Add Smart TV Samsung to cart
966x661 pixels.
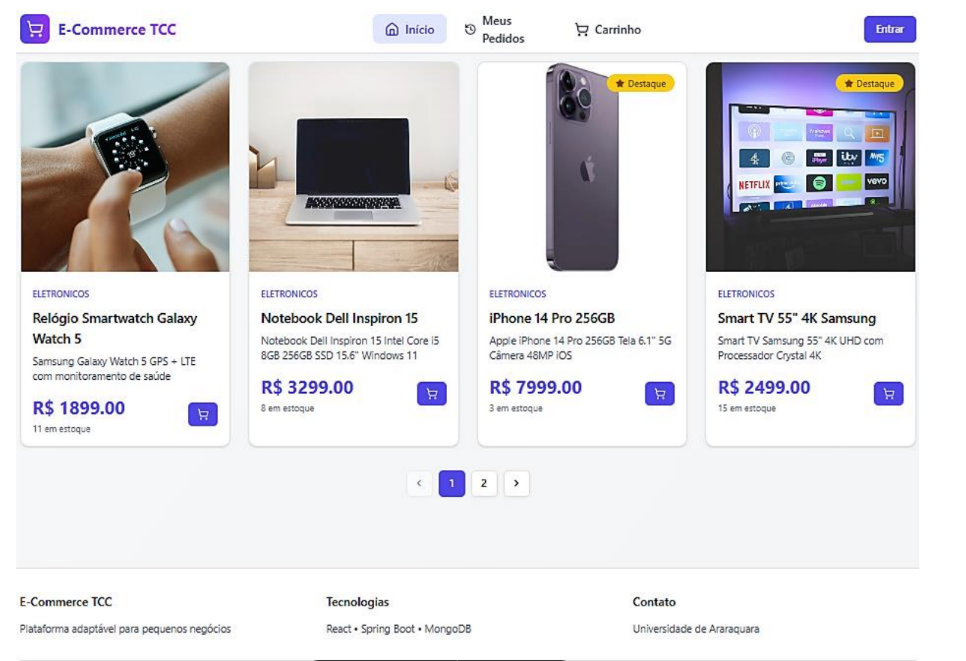[888, 394]
